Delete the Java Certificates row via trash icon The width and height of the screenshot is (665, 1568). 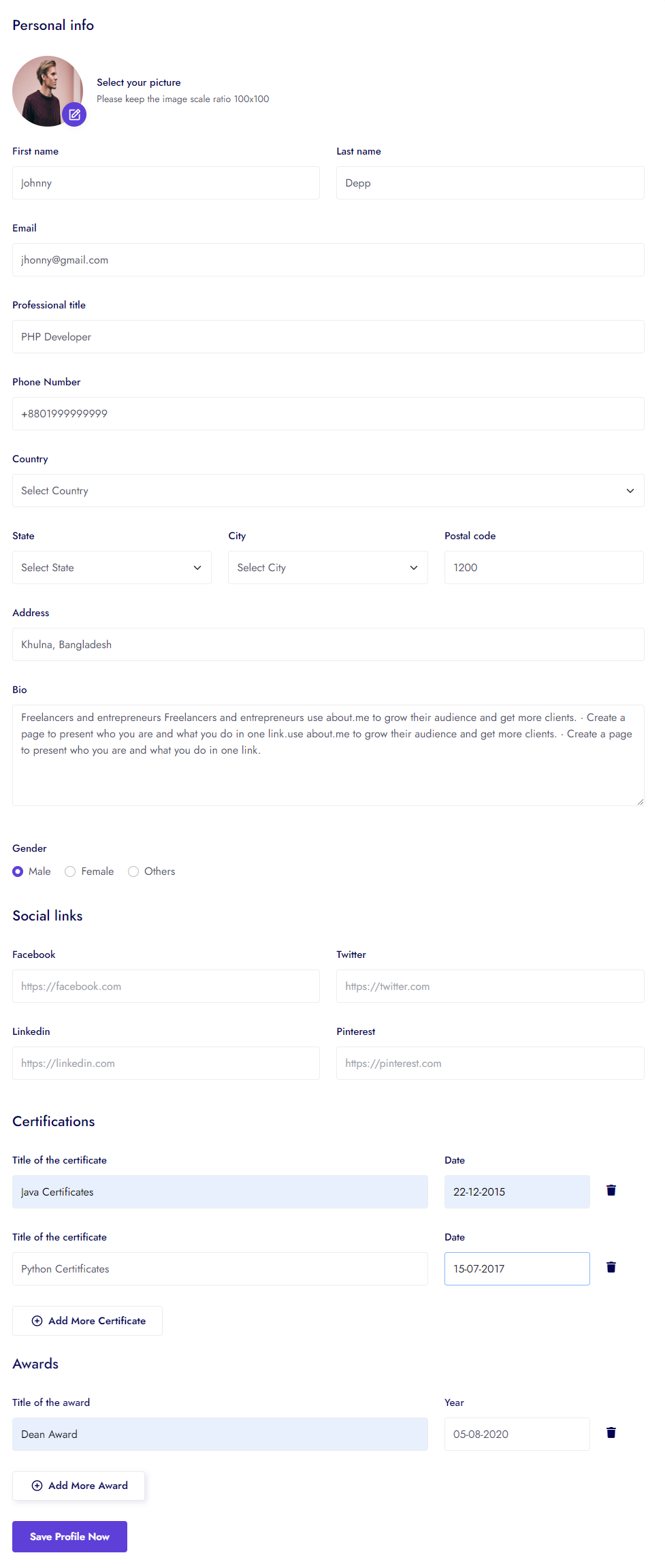tap(611, 1190)
